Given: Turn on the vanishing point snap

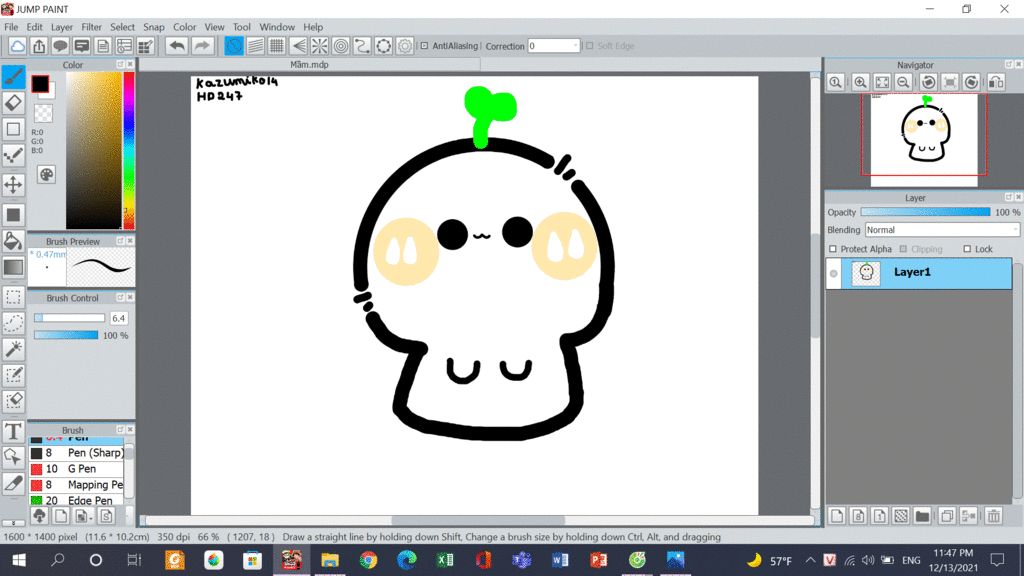Looking at the screenshot, I should pos(298,46).
